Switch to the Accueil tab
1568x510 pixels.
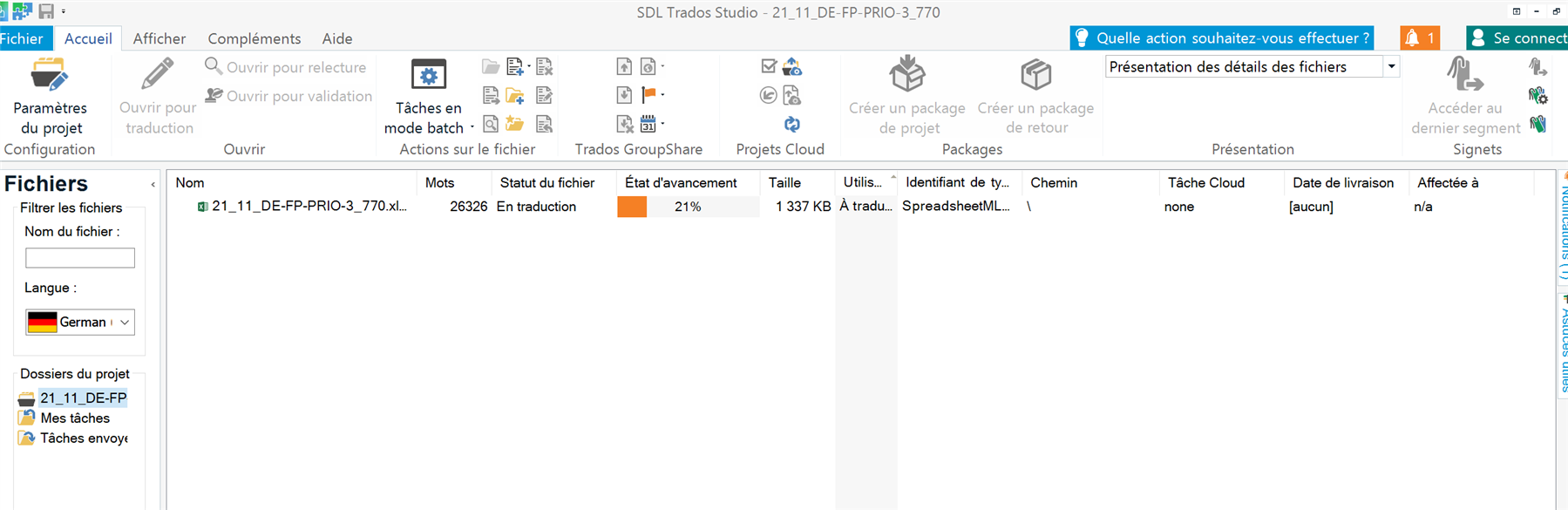click(x=88, y=38)
